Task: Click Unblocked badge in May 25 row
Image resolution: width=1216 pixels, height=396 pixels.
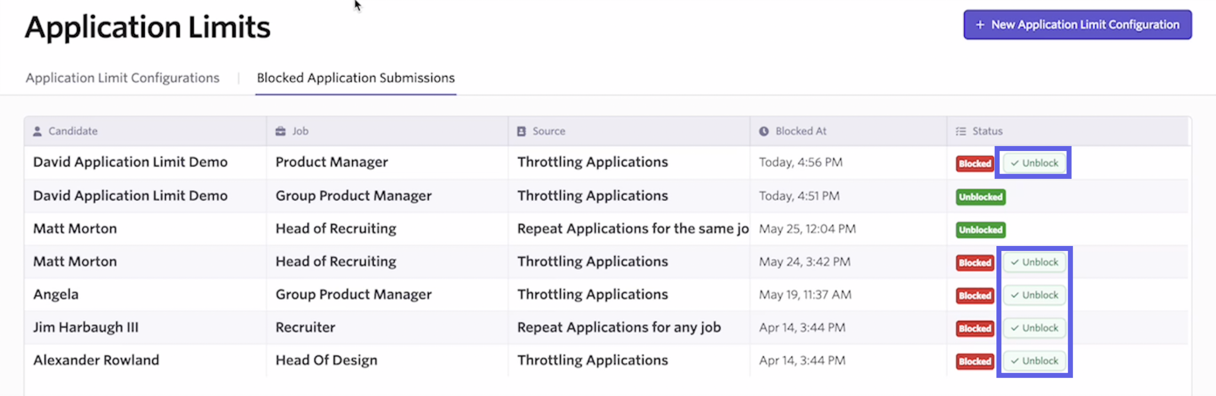Action: pyautogui.click(x=980, y=230)
